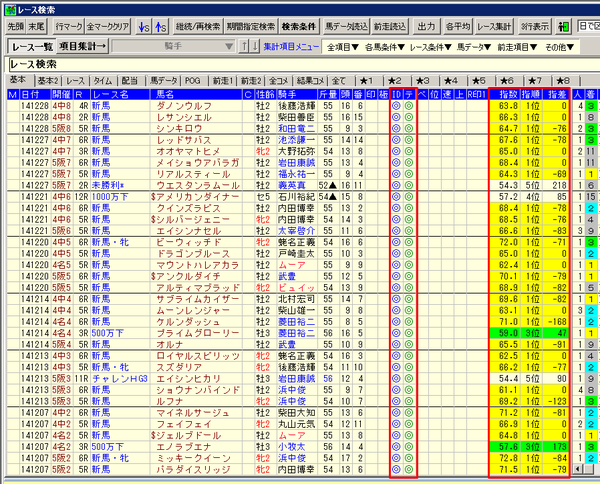Click the 行マーク button
The image size is (600, 484).
click(x=69, y=26)
